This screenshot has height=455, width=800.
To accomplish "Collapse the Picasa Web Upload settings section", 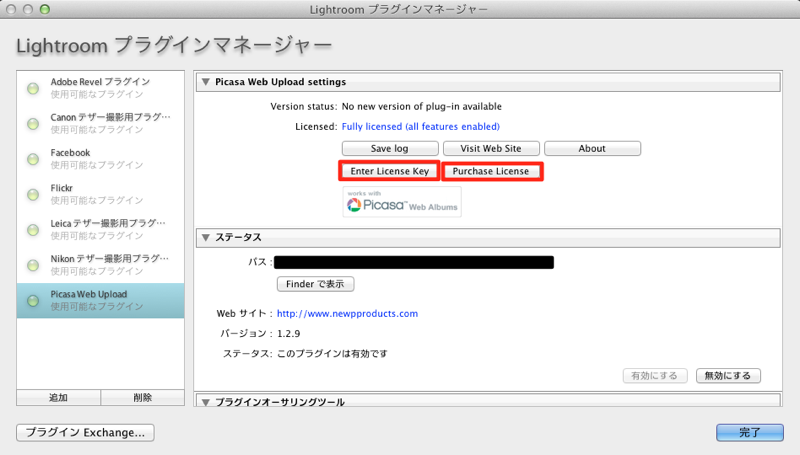I will coord(206,82).
